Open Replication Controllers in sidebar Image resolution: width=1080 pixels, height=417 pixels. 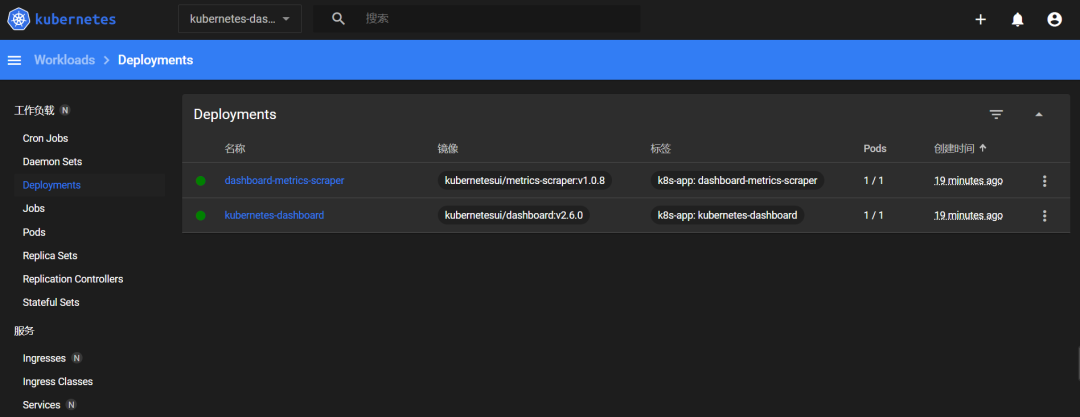(73, 279)
